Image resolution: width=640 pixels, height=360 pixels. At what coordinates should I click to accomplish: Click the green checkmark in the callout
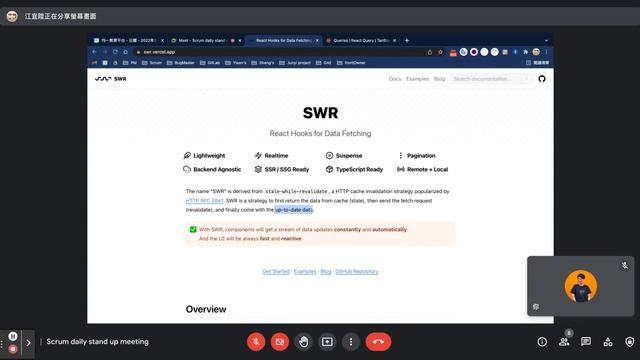pyautogui.click(x=193, y=229)
